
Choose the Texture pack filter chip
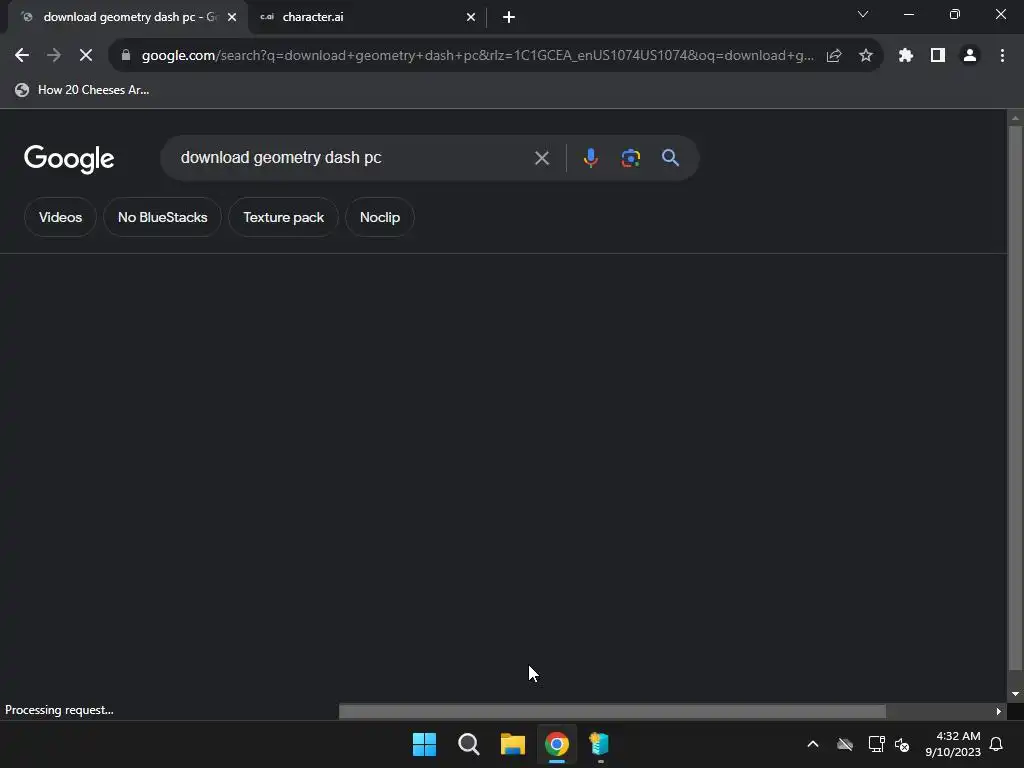pyautogui.click(x=283, y=217)
